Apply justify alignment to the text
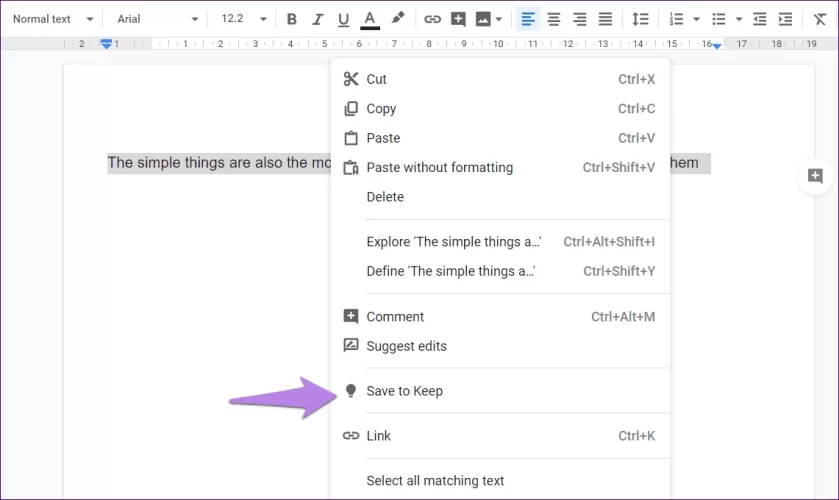This screenshot has width=839, height=500. tap(605, 19)
